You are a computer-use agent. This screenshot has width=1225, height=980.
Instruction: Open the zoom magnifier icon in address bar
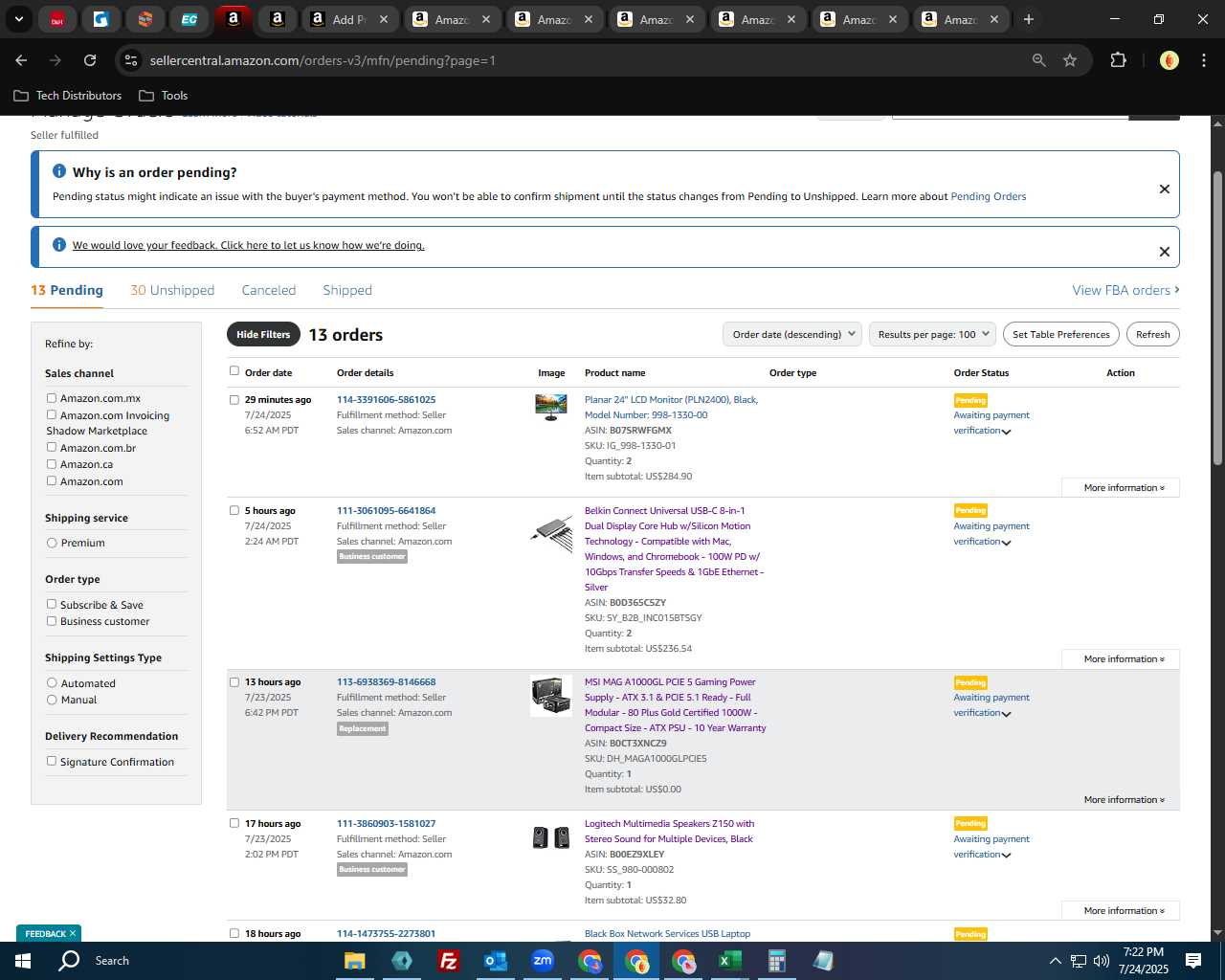pos(1039,60)
